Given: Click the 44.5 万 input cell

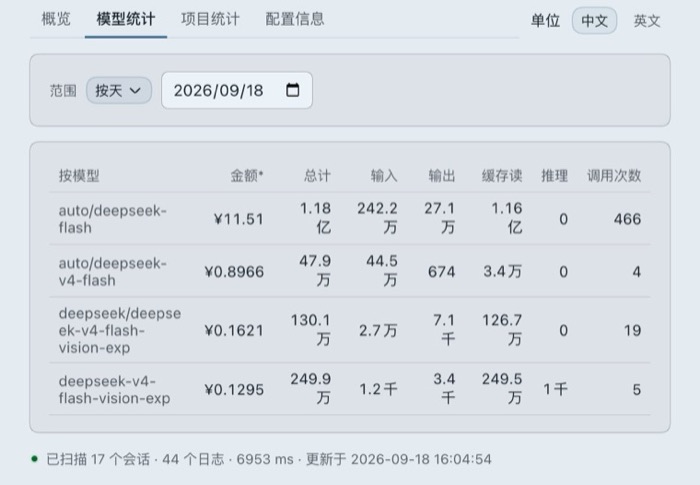Looking at the screenshot, I should pyautogui.click(x=382, y=271).
